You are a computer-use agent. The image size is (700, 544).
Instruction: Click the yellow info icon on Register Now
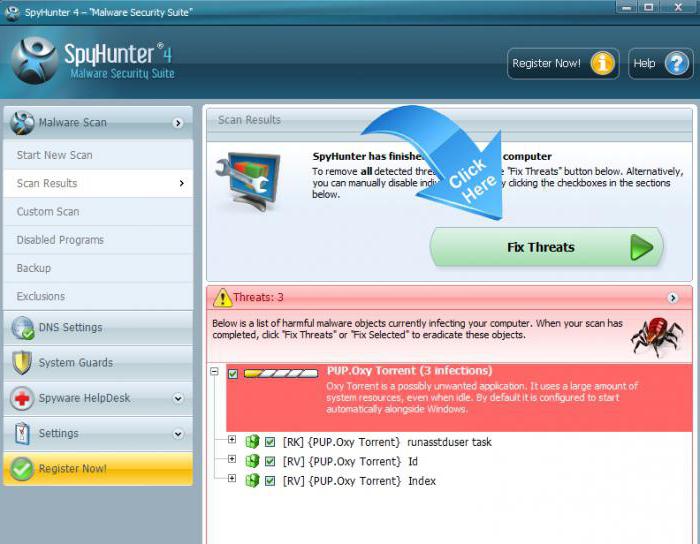pyautogui.click(x=602, y=63)
